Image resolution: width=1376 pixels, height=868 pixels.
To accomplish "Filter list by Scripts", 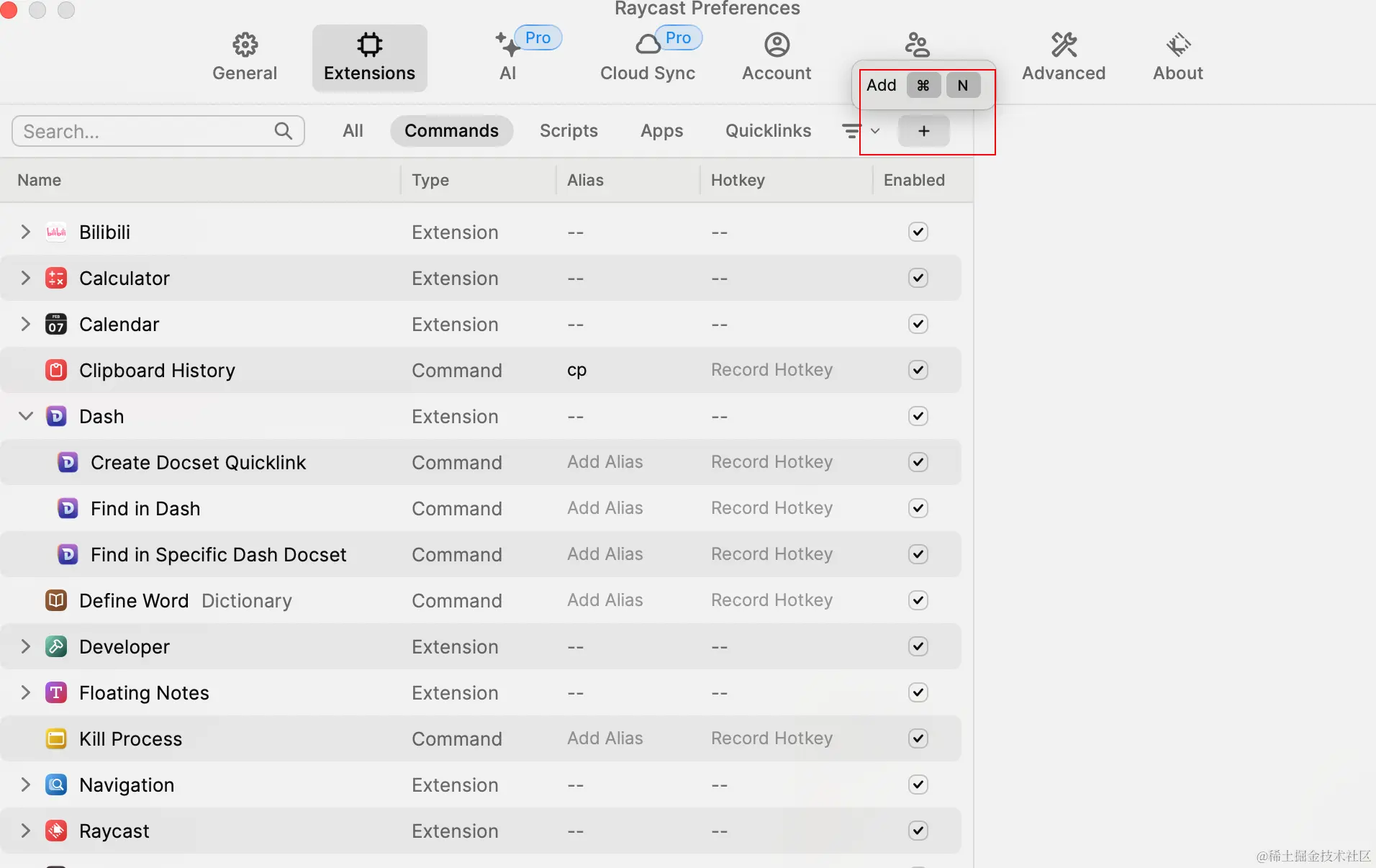I will point(569,131).
